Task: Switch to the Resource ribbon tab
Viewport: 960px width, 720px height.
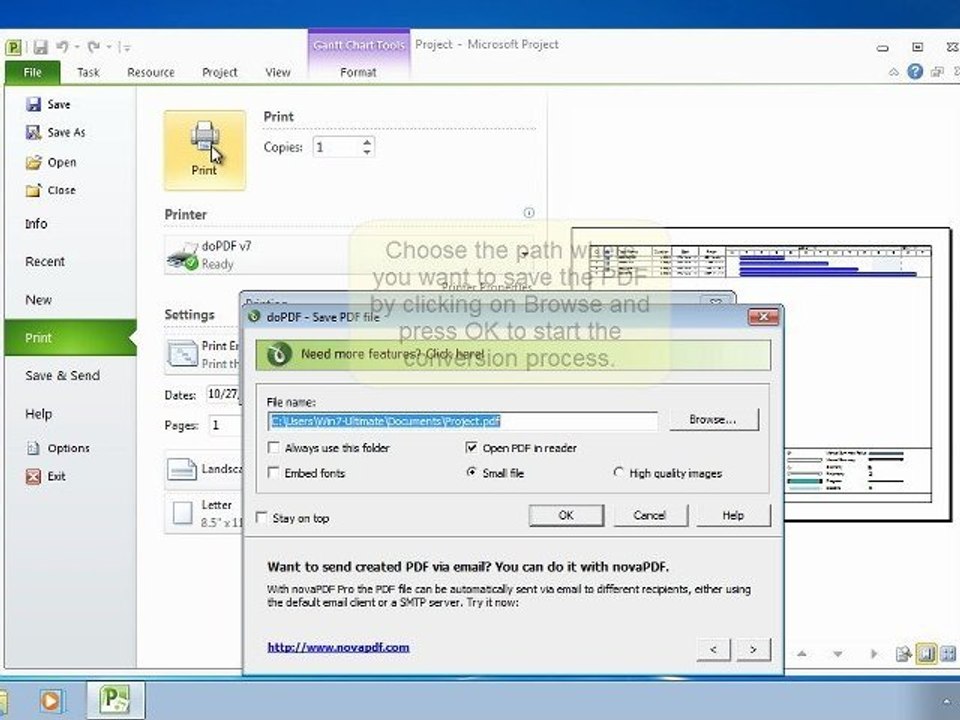Action: point(151,72)
